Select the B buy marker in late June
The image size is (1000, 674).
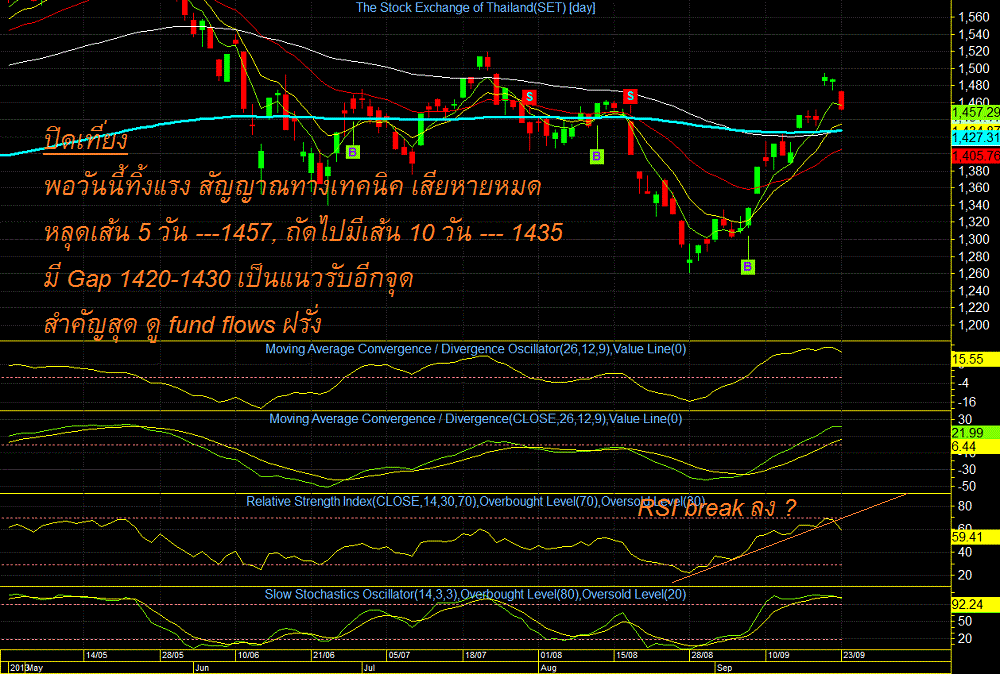point(353,152)
